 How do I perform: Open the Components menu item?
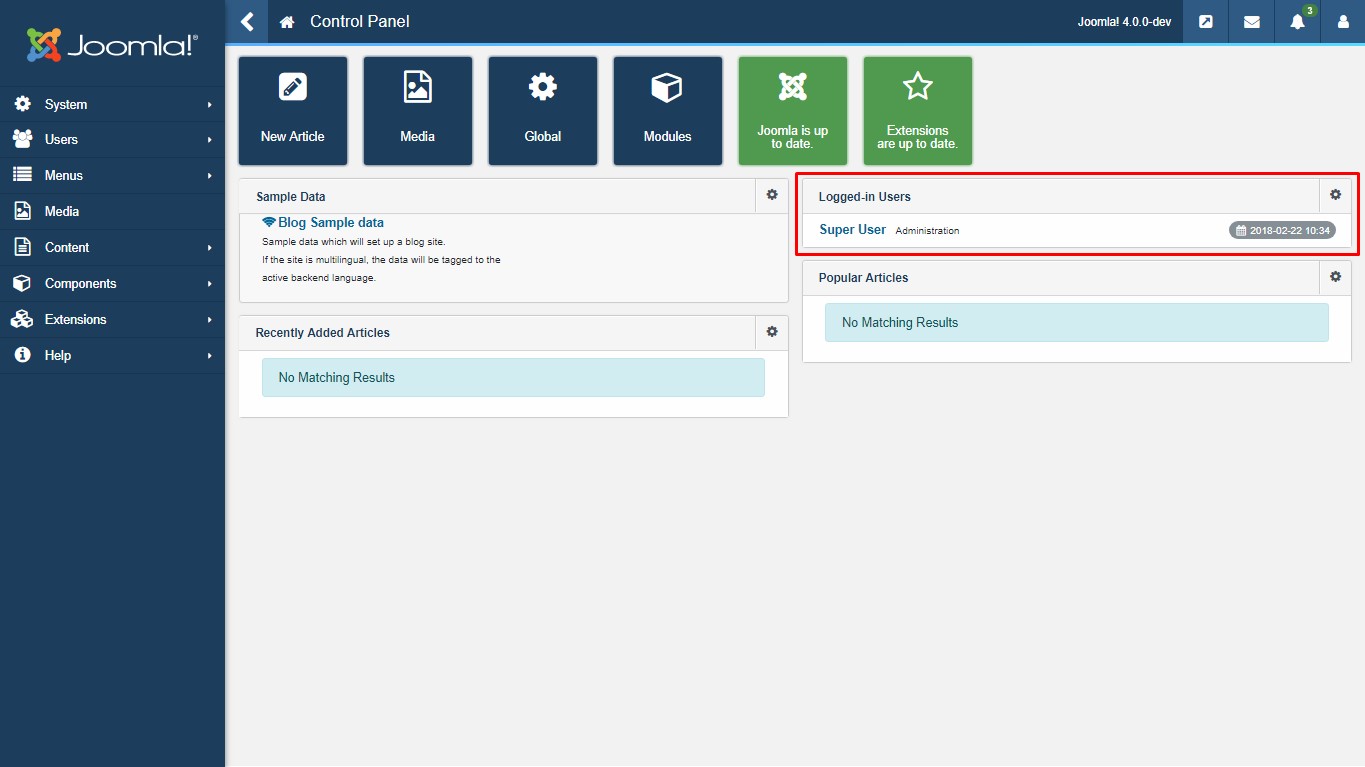[x=112, y=284]
